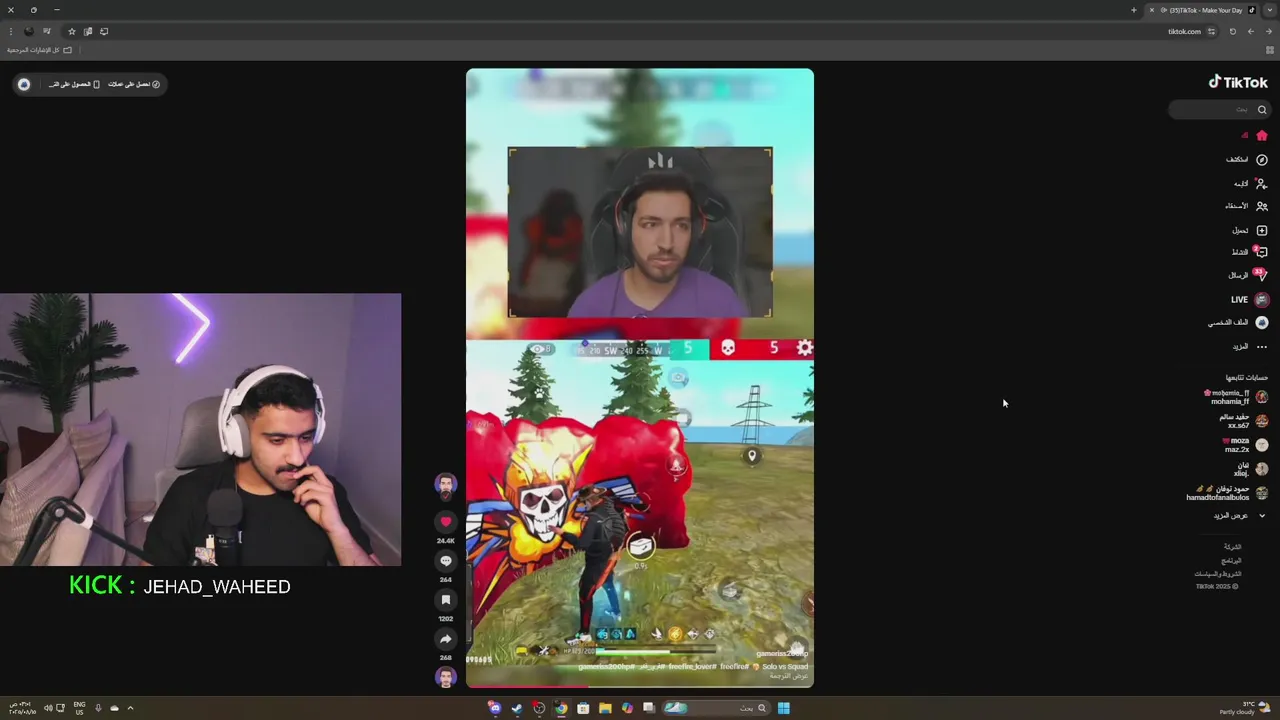Open the More three-dots sidebar item
This screenshot has height=720, width=1280.
tap(1262, 347)
